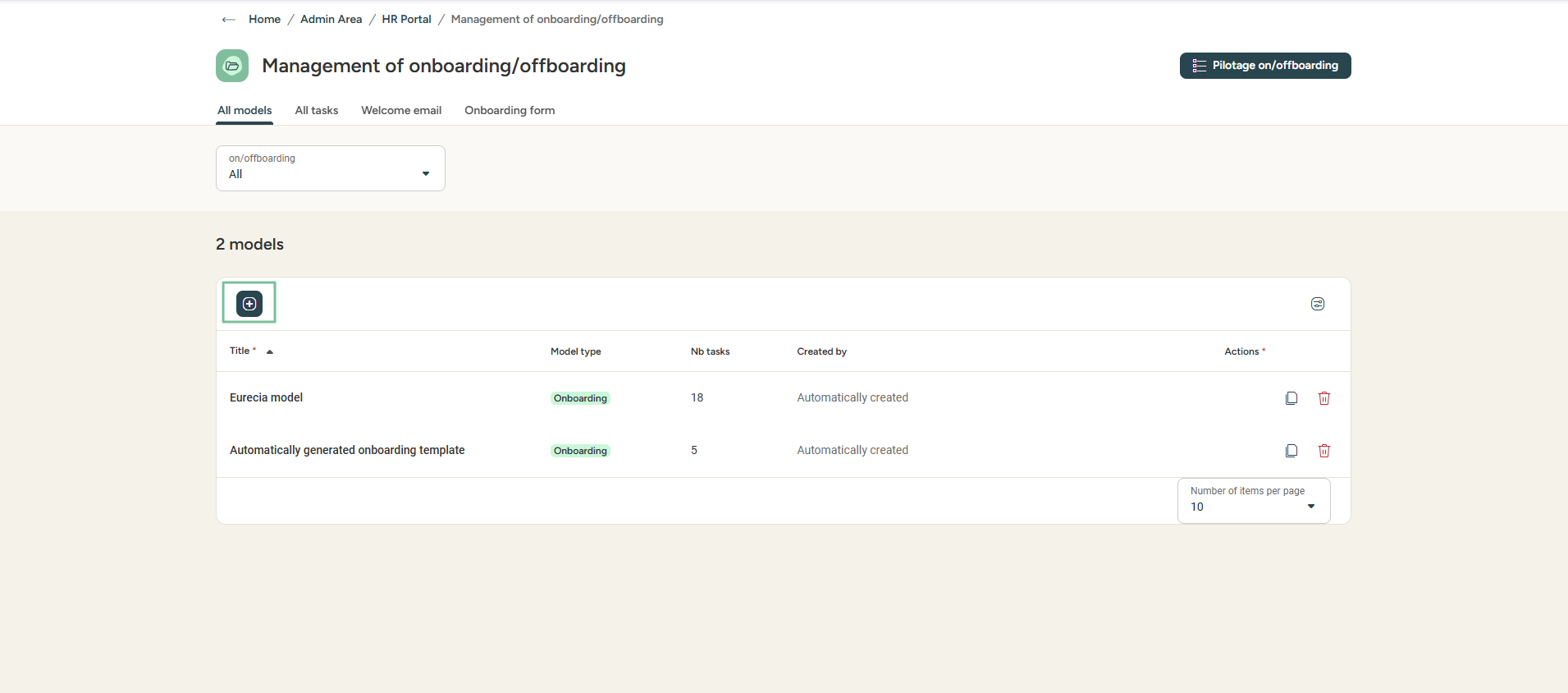This screenshot has width=1568, height=693.
Task: Duplicate the automatically generated onboarding template
Action: point(1291,451)
